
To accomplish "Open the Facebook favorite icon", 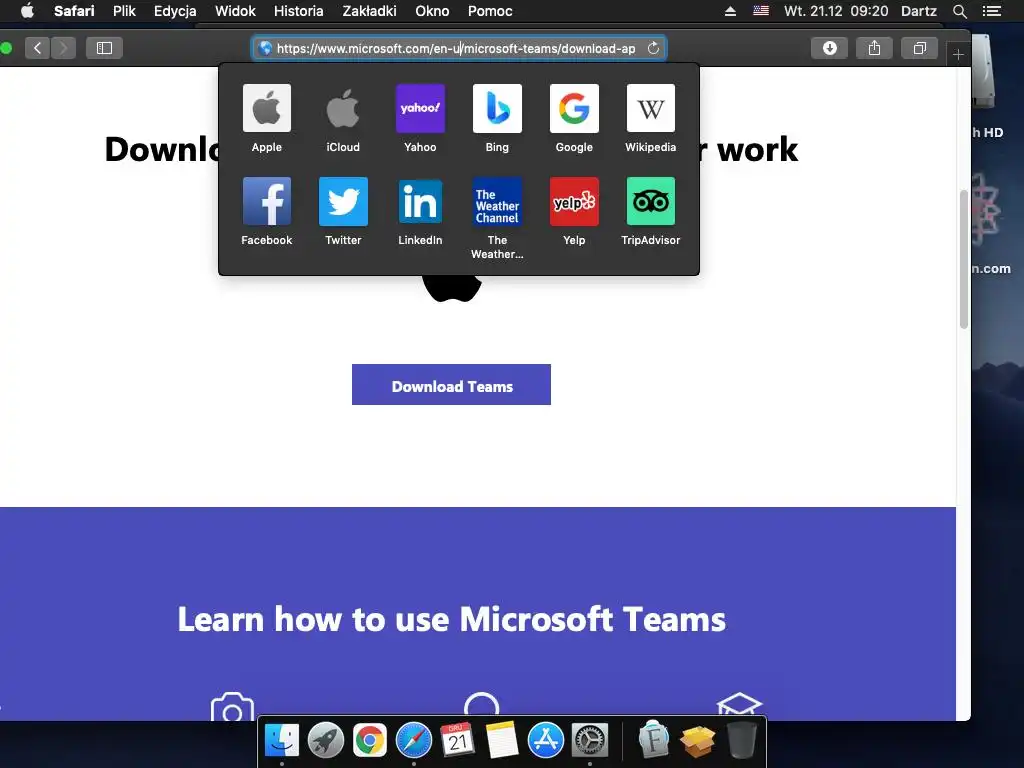I will [266, 201].
